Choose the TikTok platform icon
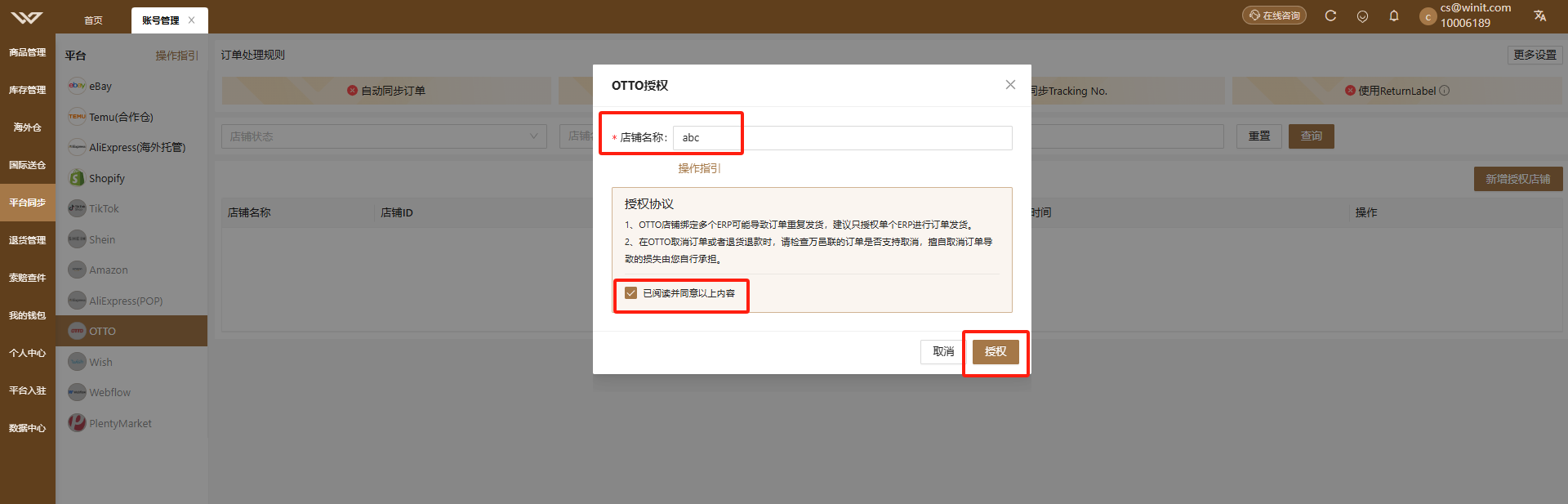This screenshot has width=1568, height=504. (77, 208)
